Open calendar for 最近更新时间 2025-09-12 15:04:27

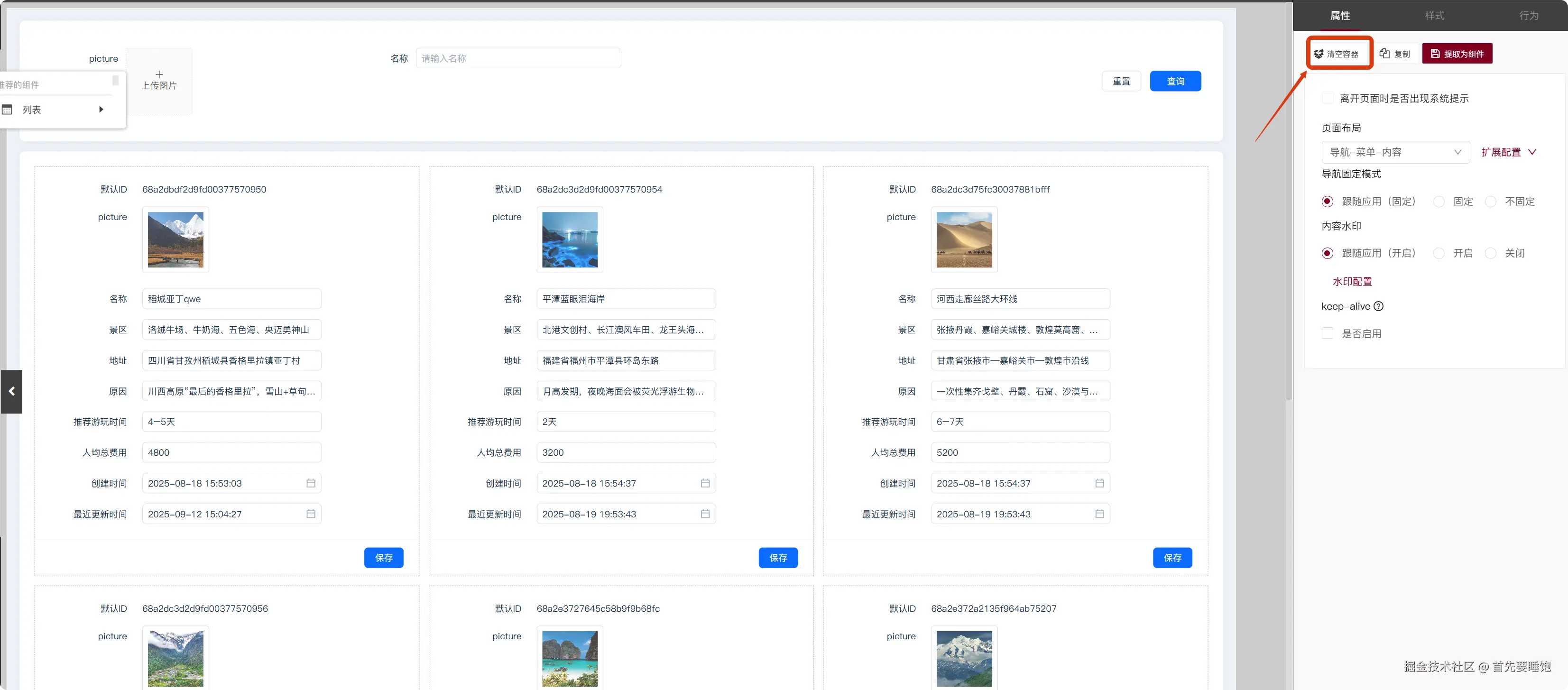tap(311, 514)
